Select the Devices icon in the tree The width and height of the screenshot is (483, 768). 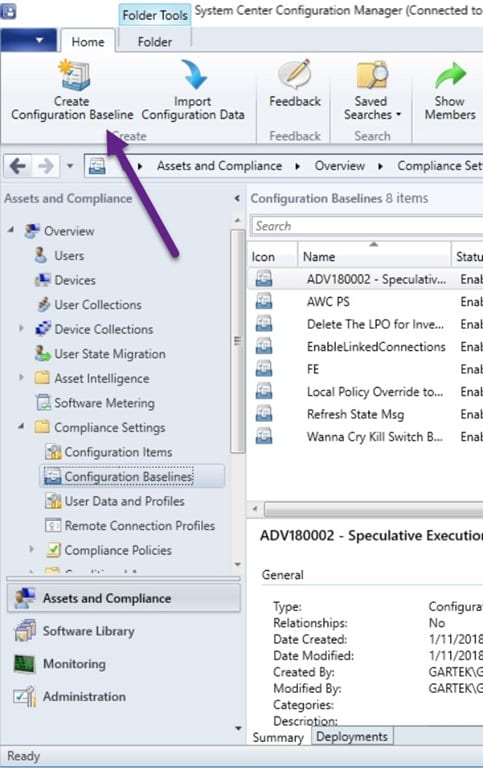click(43, 280)
